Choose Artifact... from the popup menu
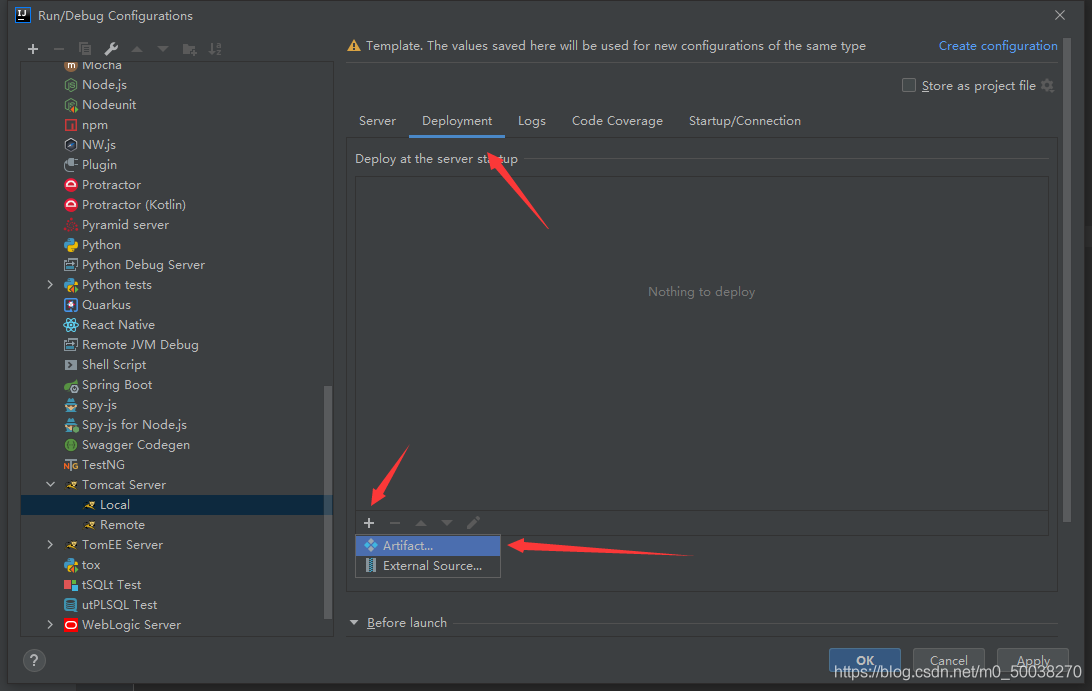1092x691 pixels. coord(408,546)
